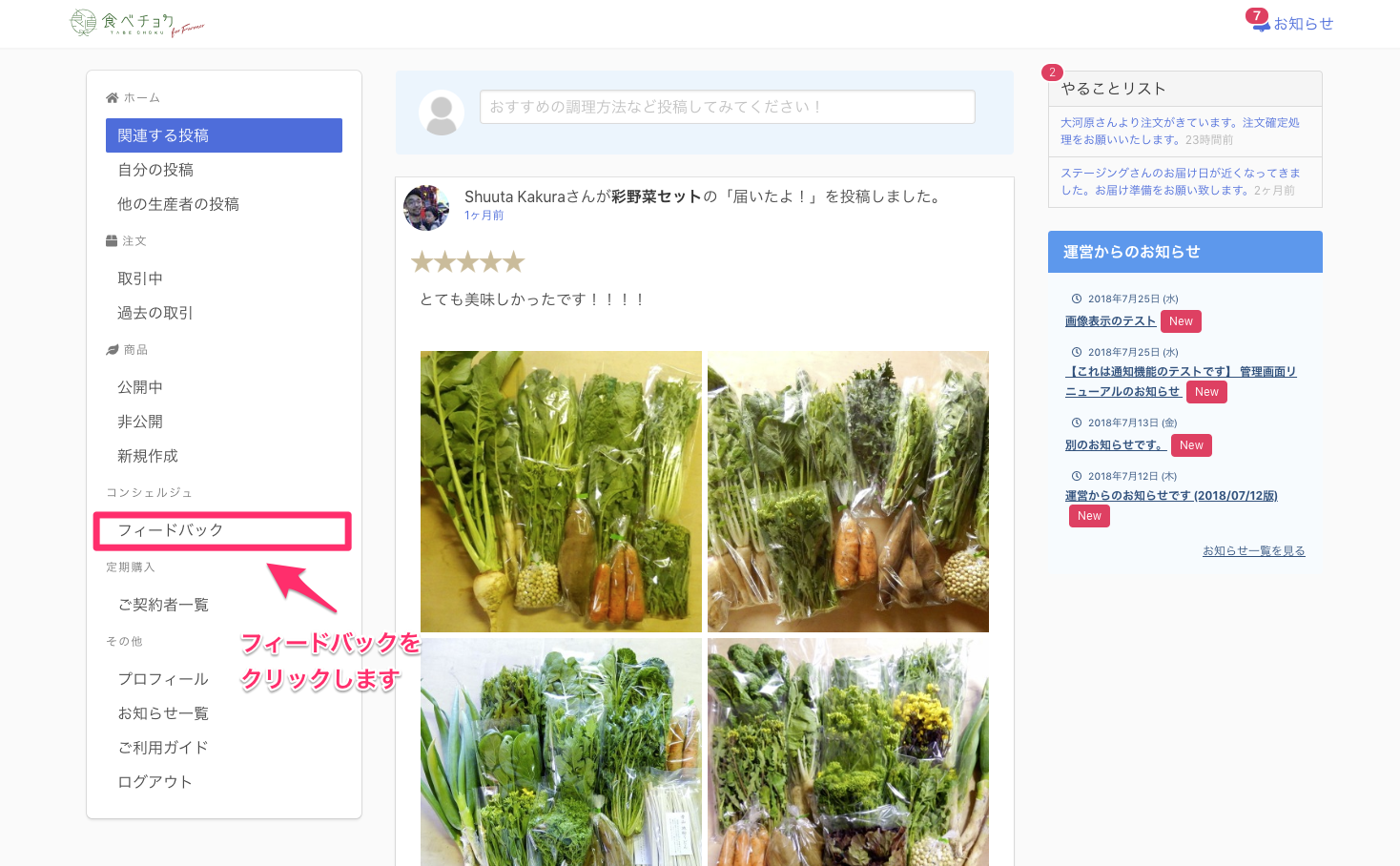1400x866 pixels.
Task: Click the post input field placeholder
Action: click(x=727, y=107)
